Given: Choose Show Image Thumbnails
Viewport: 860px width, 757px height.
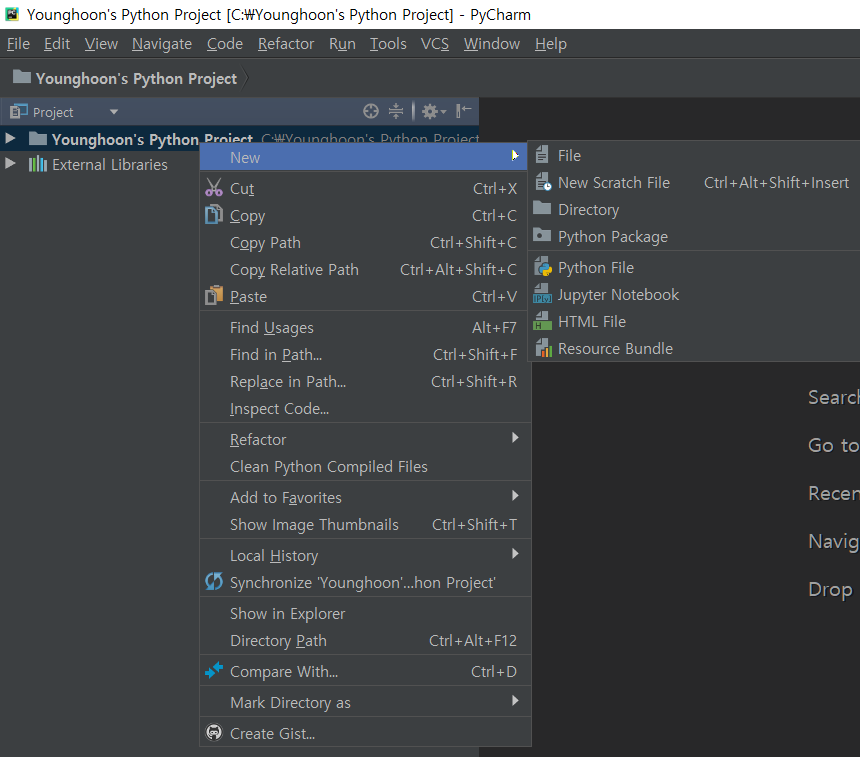Looking at the screenshot, I should pyautogui.click(x=365, y=524).
